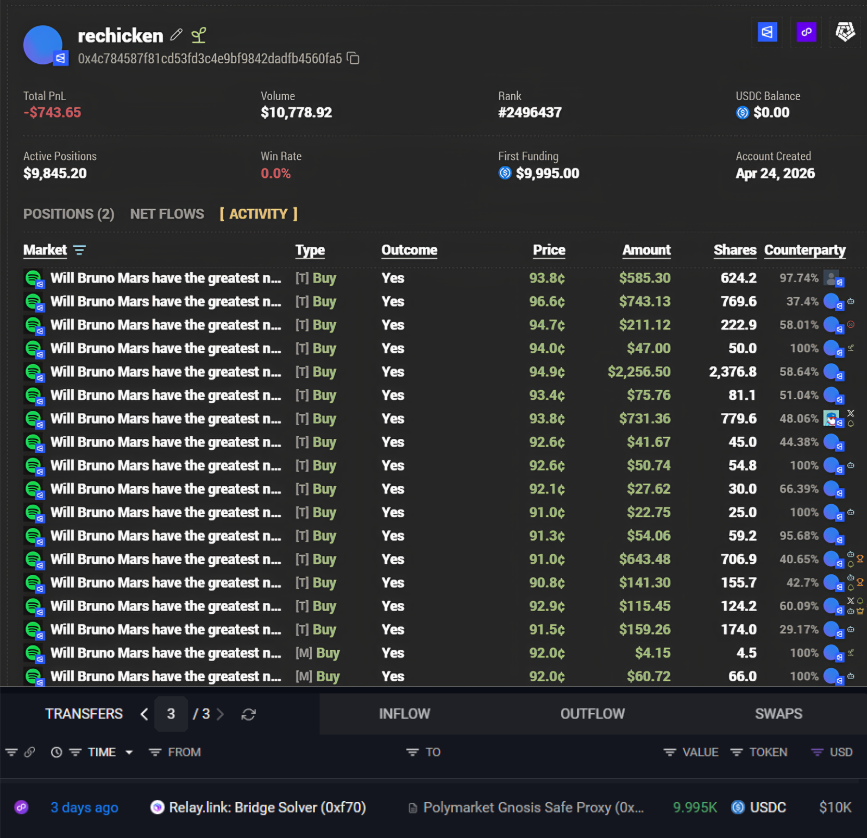
Task: Click the counterparty avatar in the 37.4% row
Action: pos(832,301)
